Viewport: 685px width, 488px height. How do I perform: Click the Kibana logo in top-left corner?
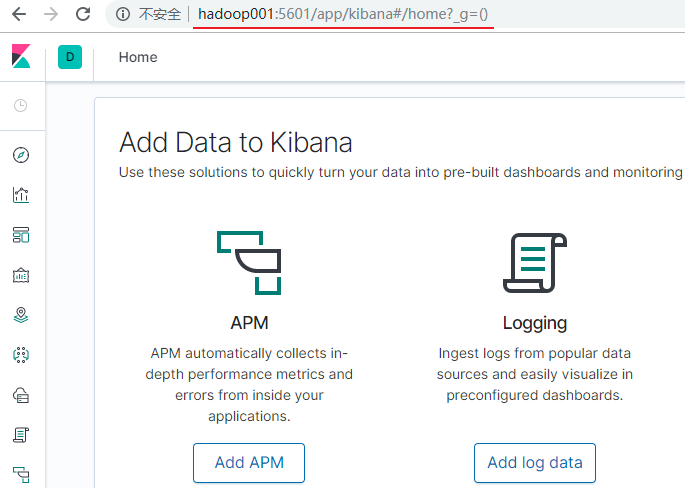click(21, 57)
